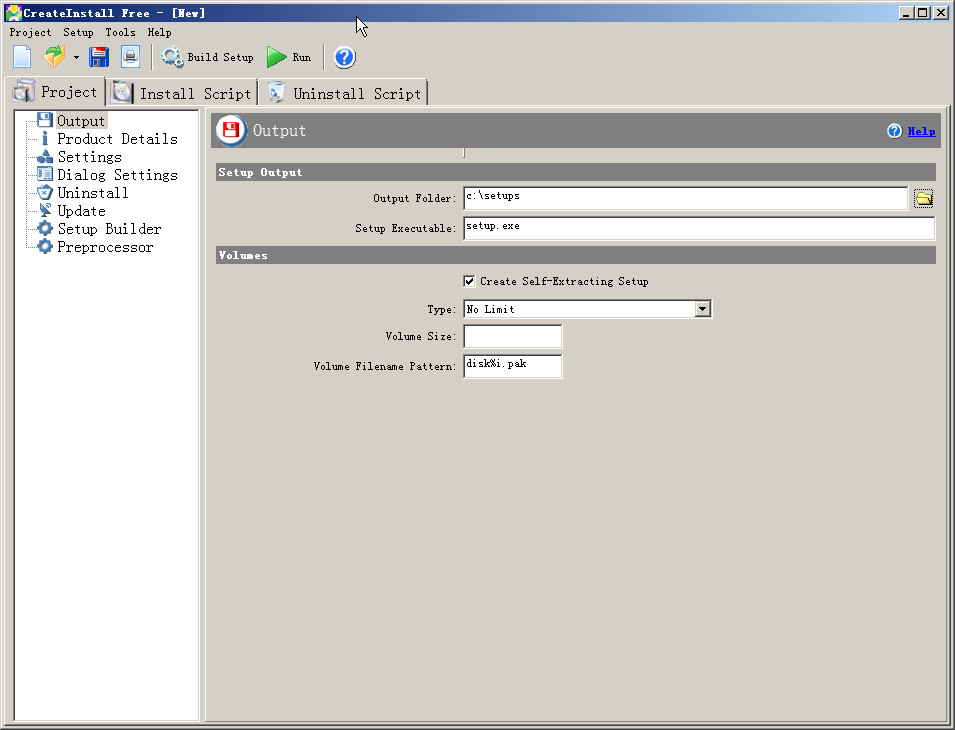Click the Settings shapes tree icon

point(44,156)
